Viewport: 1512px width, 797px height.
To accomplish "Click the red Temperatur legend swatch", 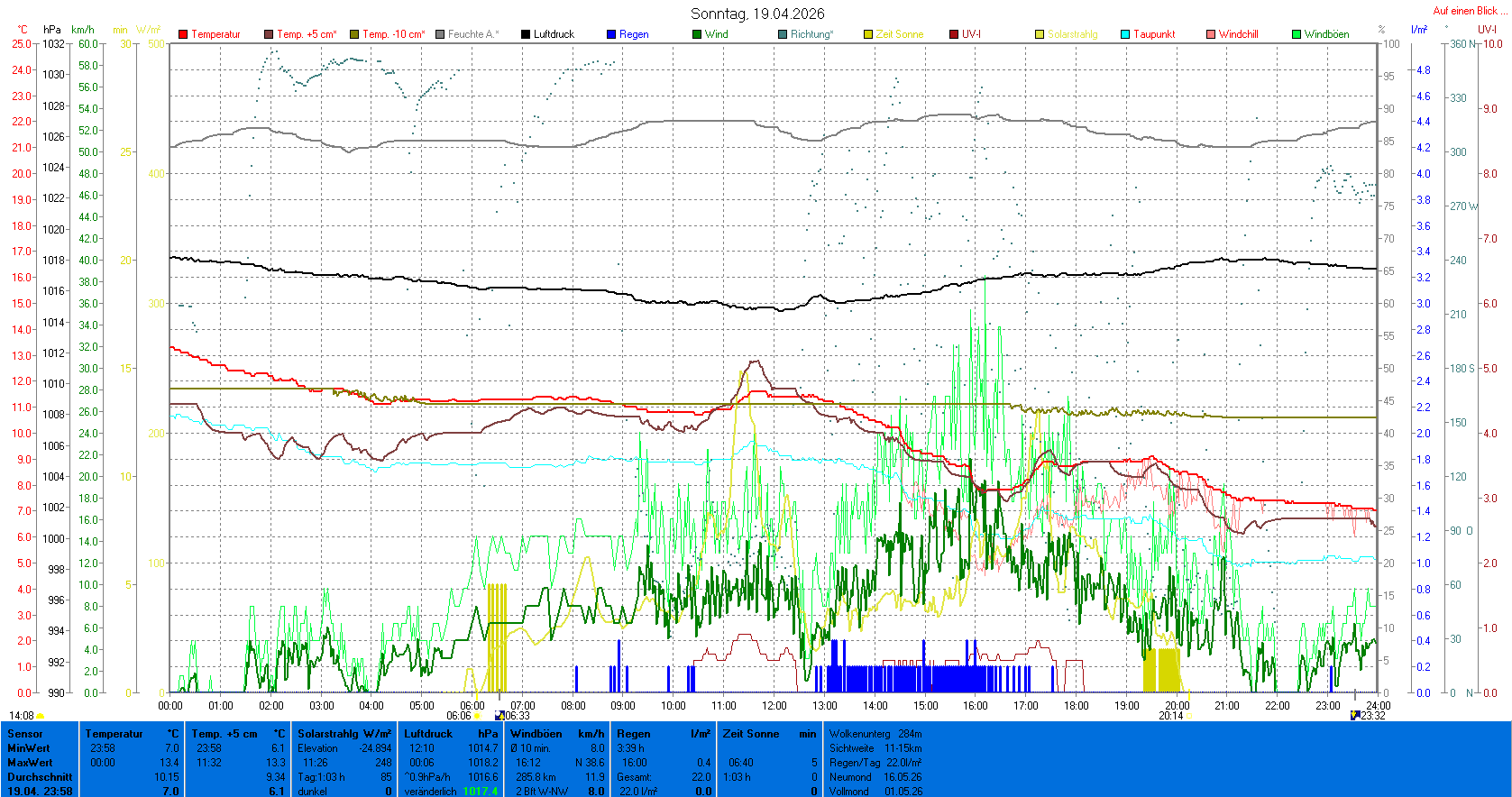I will click(x=183, y=34).
